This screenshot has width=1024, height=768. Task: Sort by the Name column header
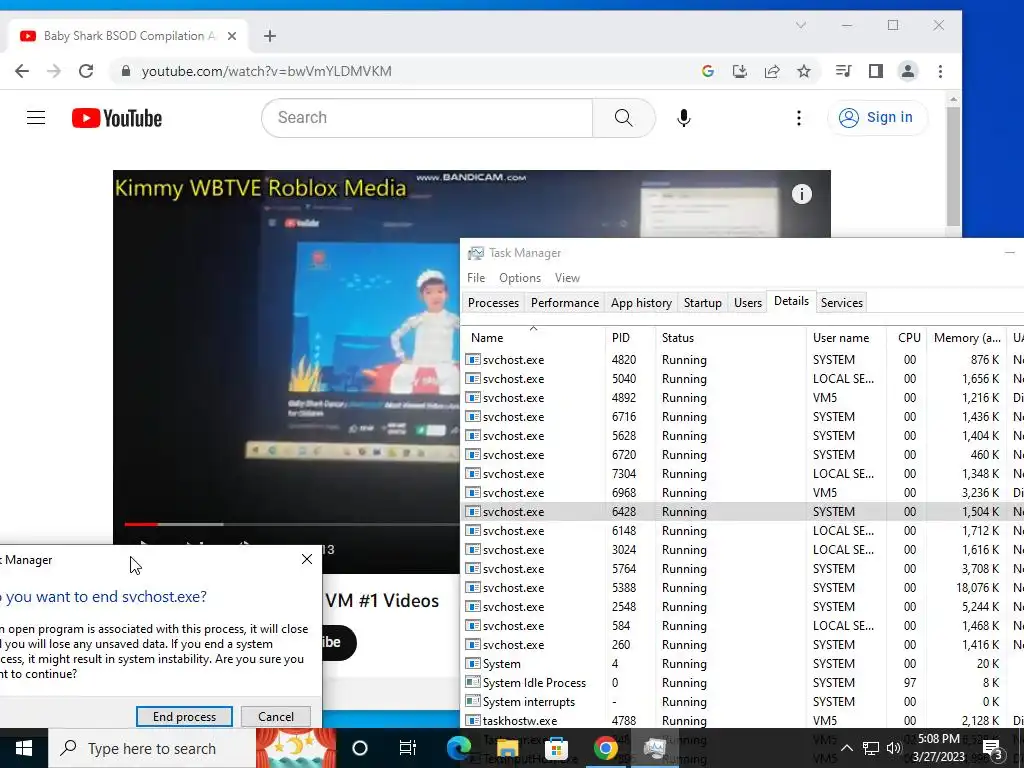(534, 337)
